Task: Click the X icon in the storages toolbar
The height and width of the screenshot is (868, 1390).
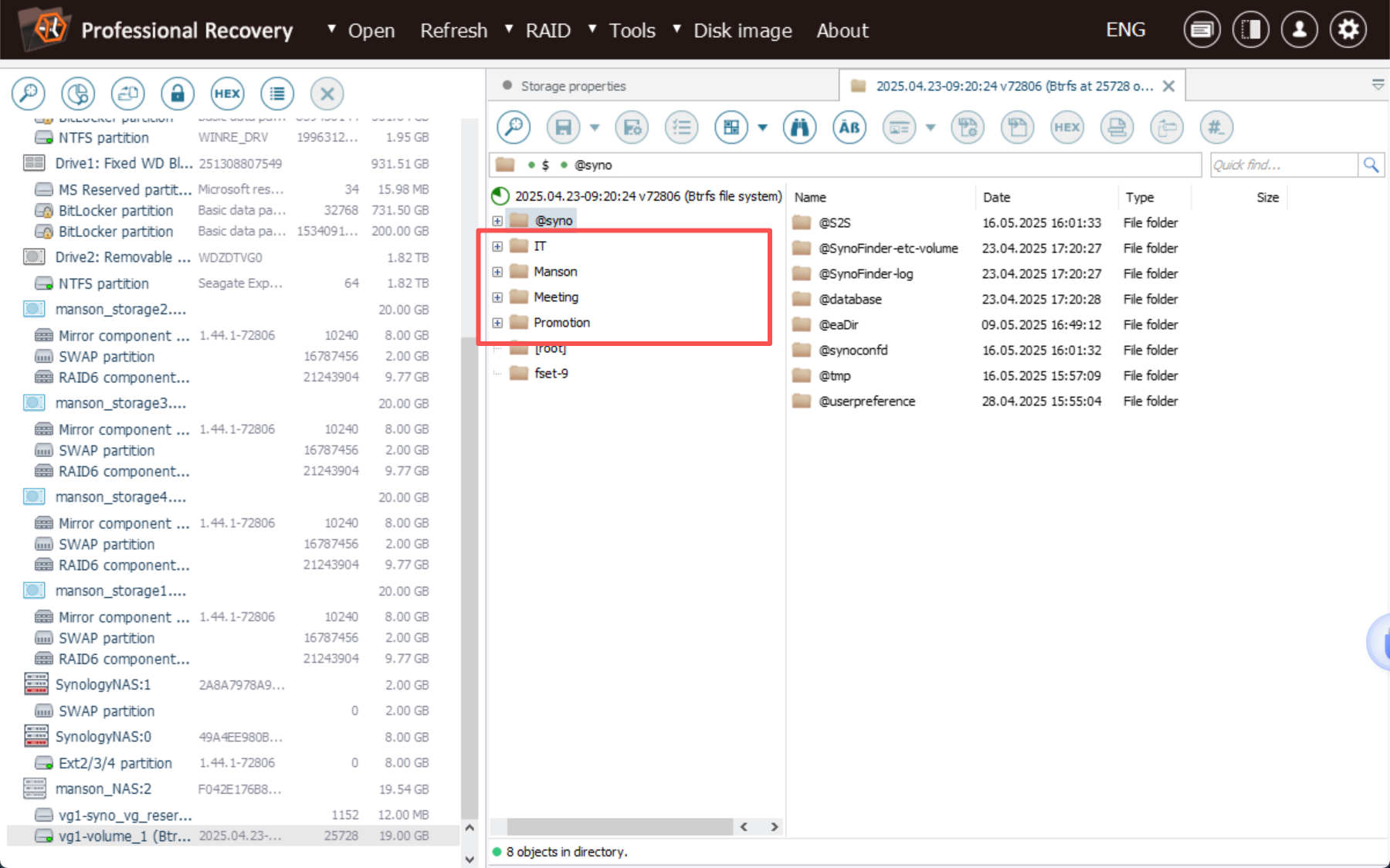Action: (327, 93)
